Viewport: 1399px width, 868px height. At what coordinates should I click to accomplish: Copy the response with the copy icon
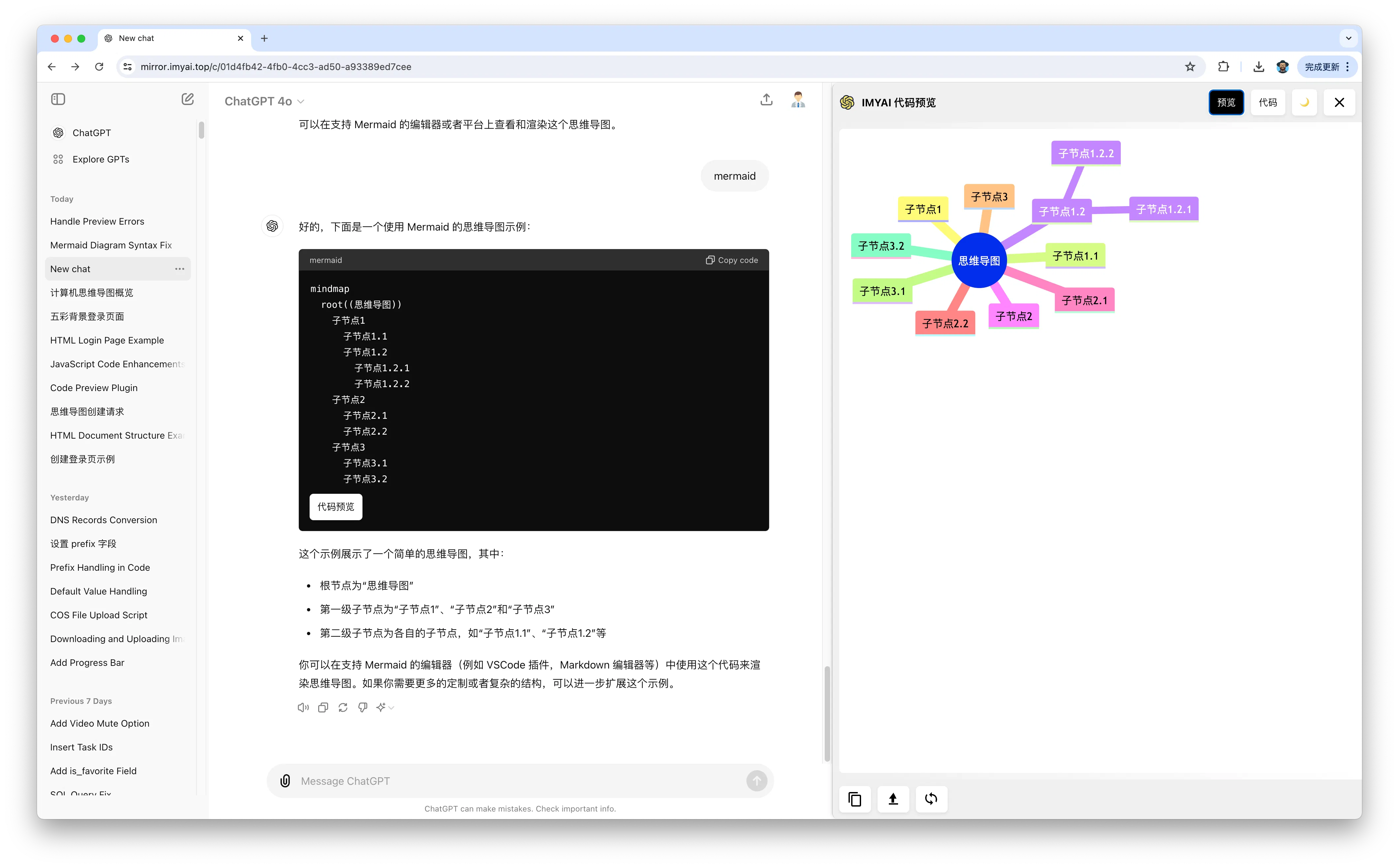(x=323, y=707)
